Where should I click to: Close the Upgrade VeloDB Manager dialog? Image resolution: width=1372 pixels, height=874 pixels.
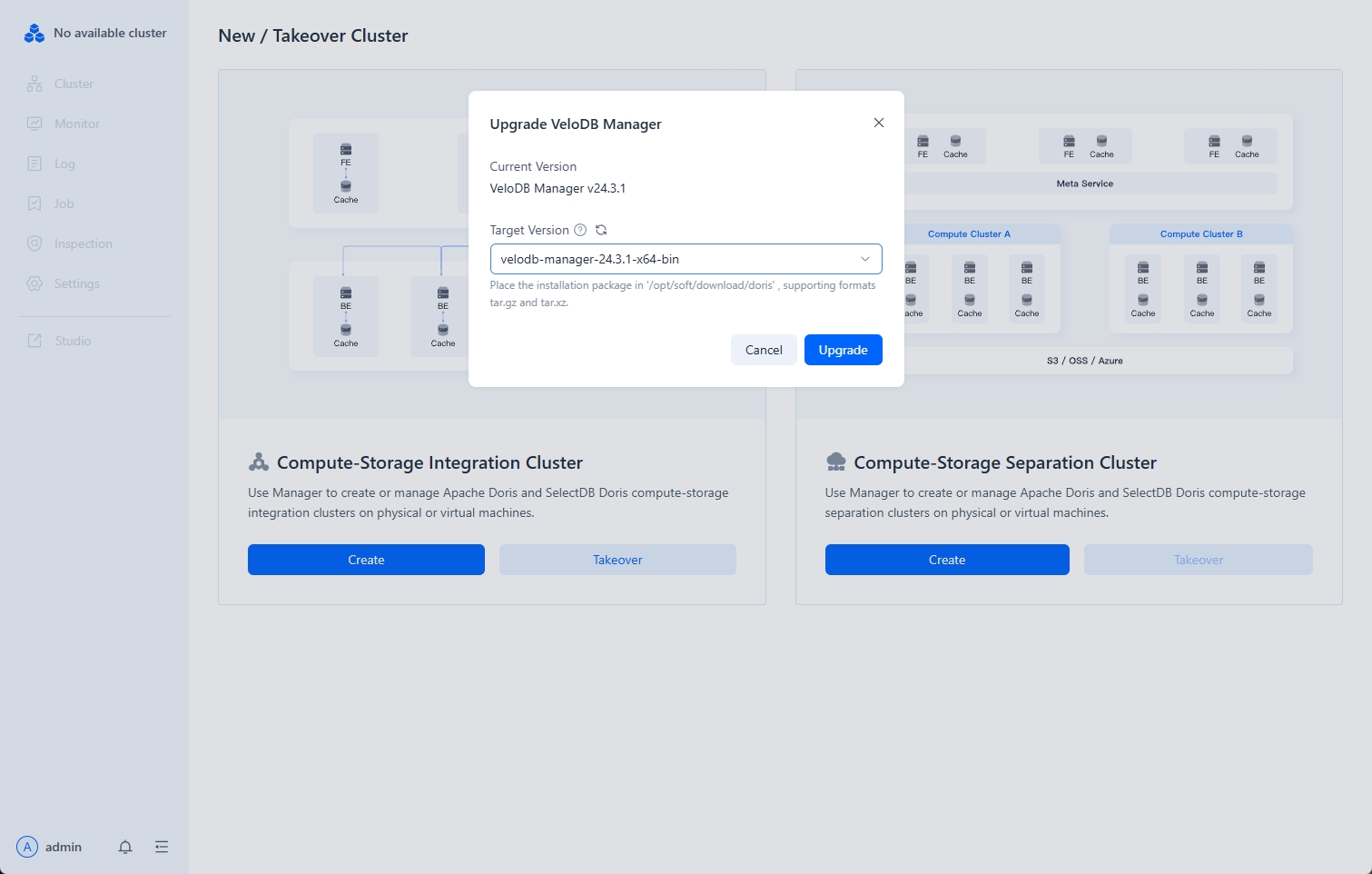(878, 123)
